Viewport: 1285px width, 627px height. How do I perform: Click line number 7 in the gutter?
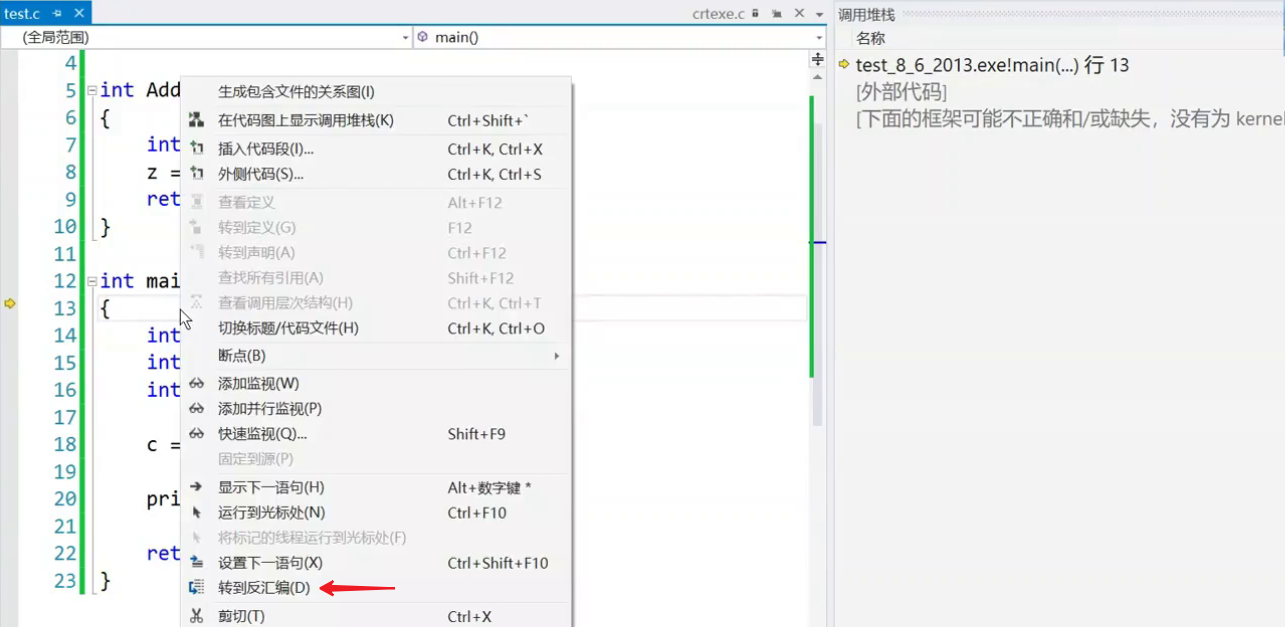click(x=70, y=145)
